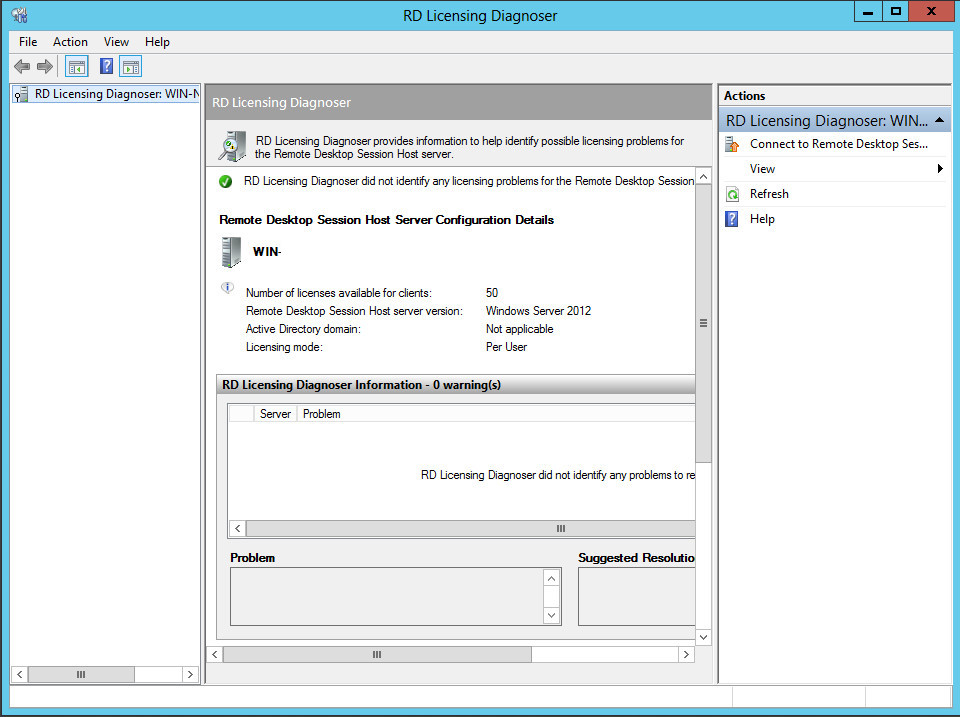Viewport: 960px width, 717px height.
Task: Open the Help menu in menu bar
Action: (157, 42)
